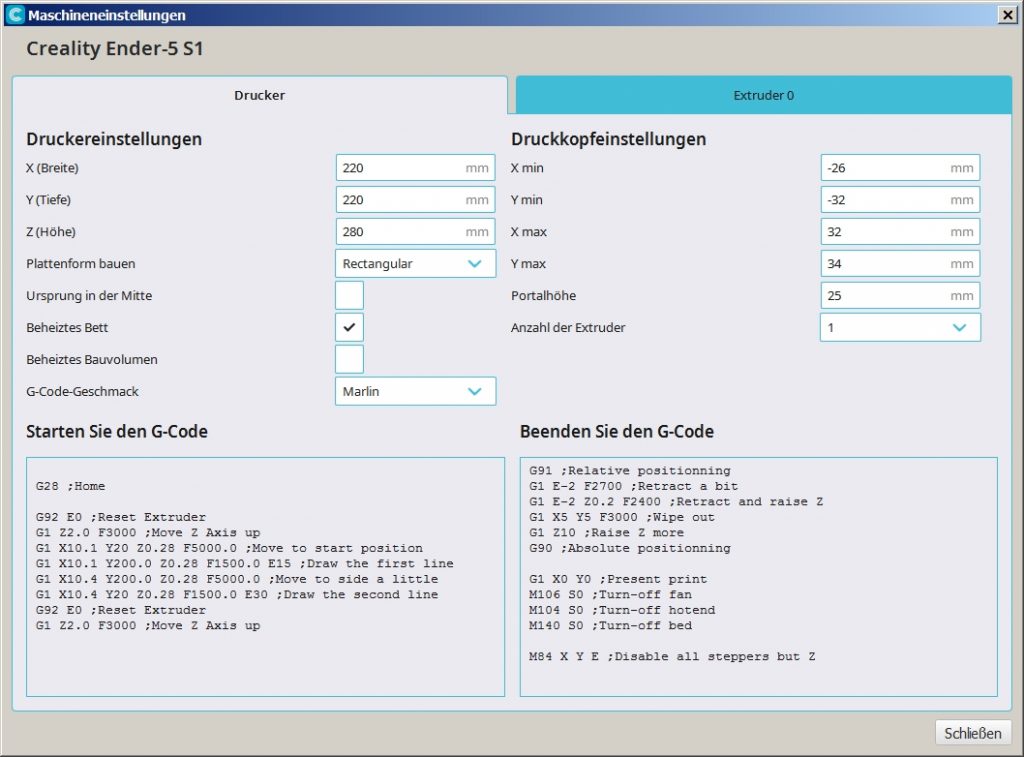Click the 'Beheiztes Bauvolumen' label
This screenshot has height=757, width=1024.
[x=91, y=359]
